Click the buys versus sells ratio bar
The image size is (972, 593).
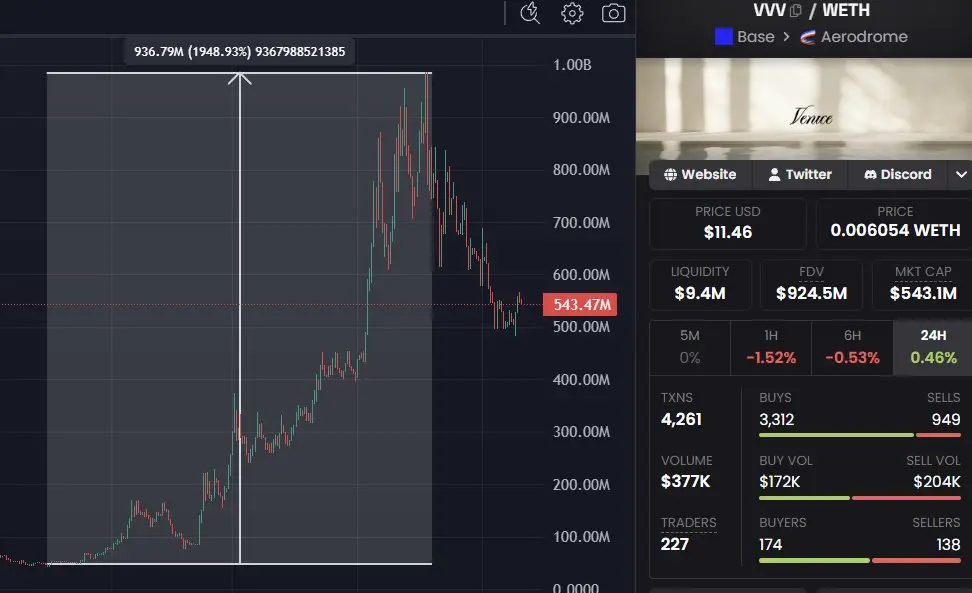click(859, 435)
